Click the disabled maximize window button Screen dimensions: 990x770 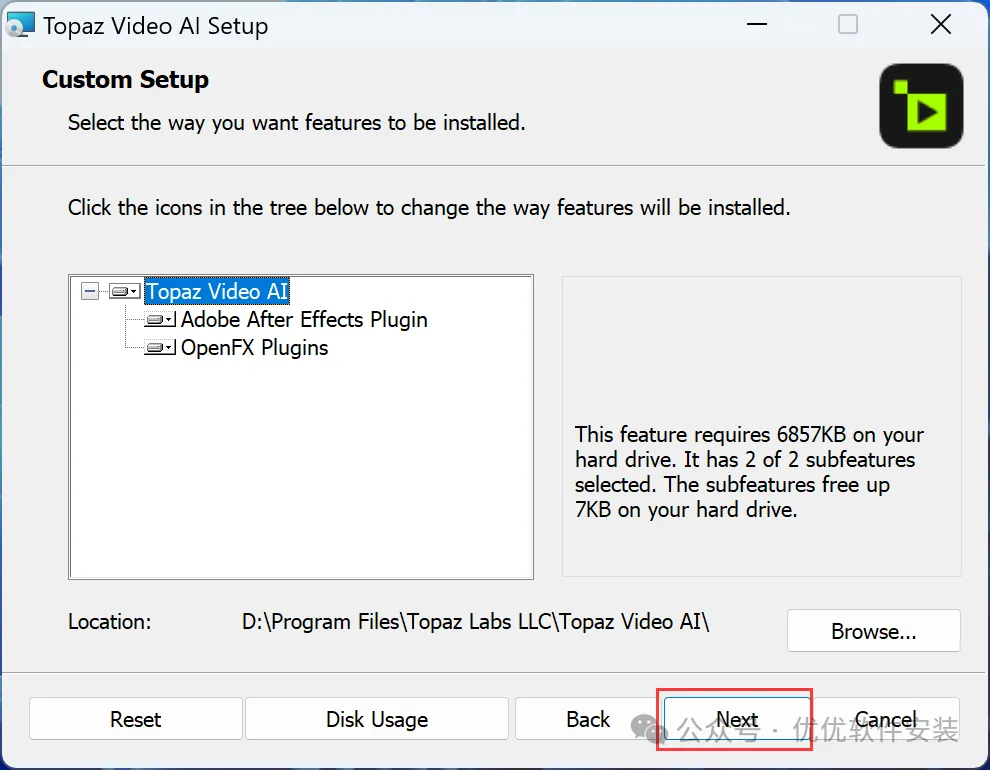(848, 25)
